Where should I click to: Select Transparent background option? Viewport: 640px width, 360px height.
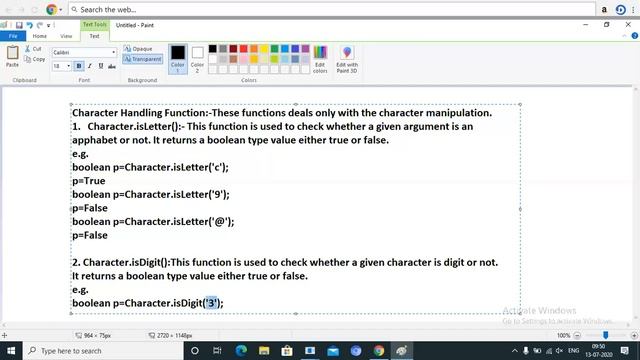[143, 59]
